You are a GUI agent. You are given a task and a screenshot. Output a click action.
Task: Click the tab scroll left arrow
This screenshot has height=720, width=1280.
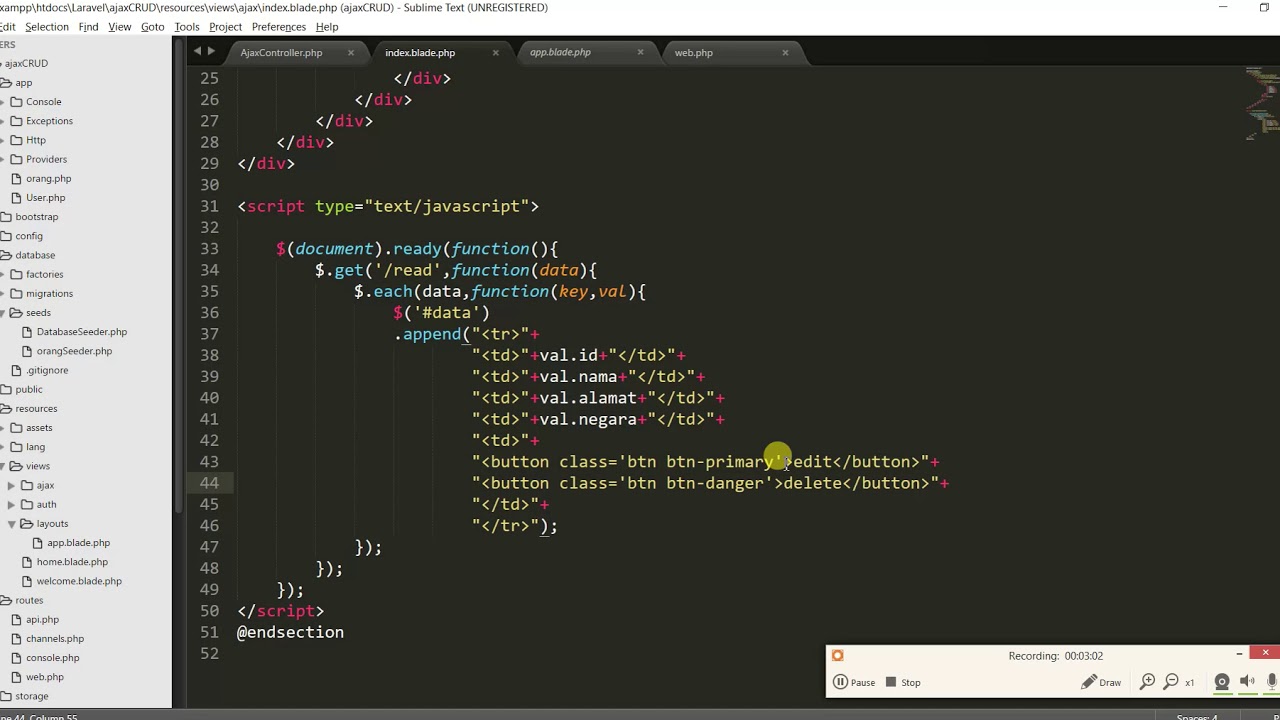197,51
